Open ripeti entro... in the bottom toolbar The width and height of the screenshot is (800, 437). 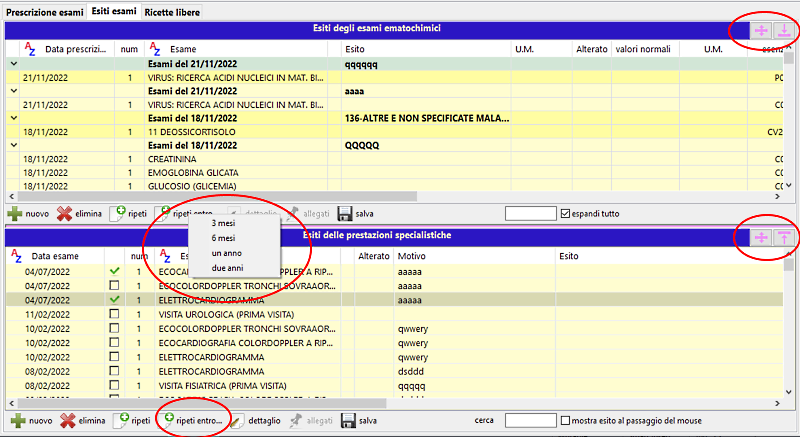[x=192, y=421]
